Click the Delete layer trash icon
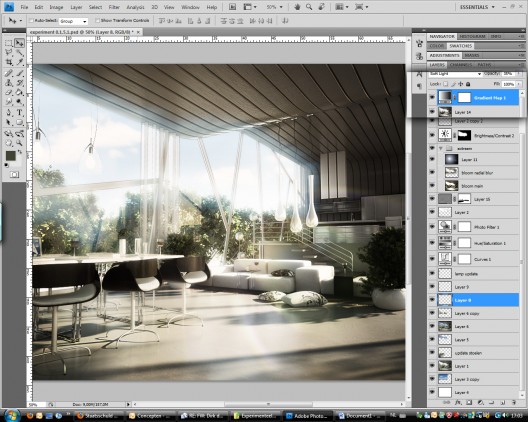Image resolution: width=528 pixels, height=422 pixels. pyautogui.click(x=514, y=402)
